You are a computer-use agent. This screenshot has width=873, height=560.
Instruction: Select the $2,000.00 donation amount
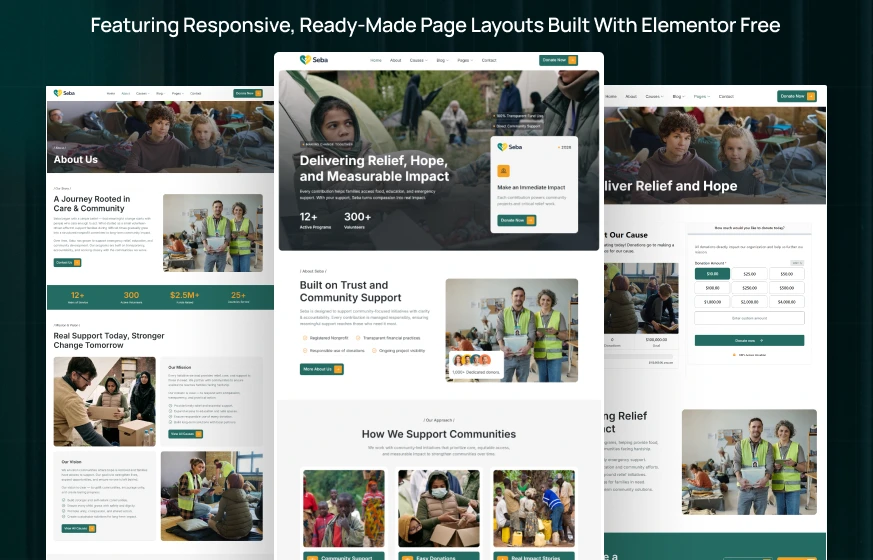(x=749, y=302)
